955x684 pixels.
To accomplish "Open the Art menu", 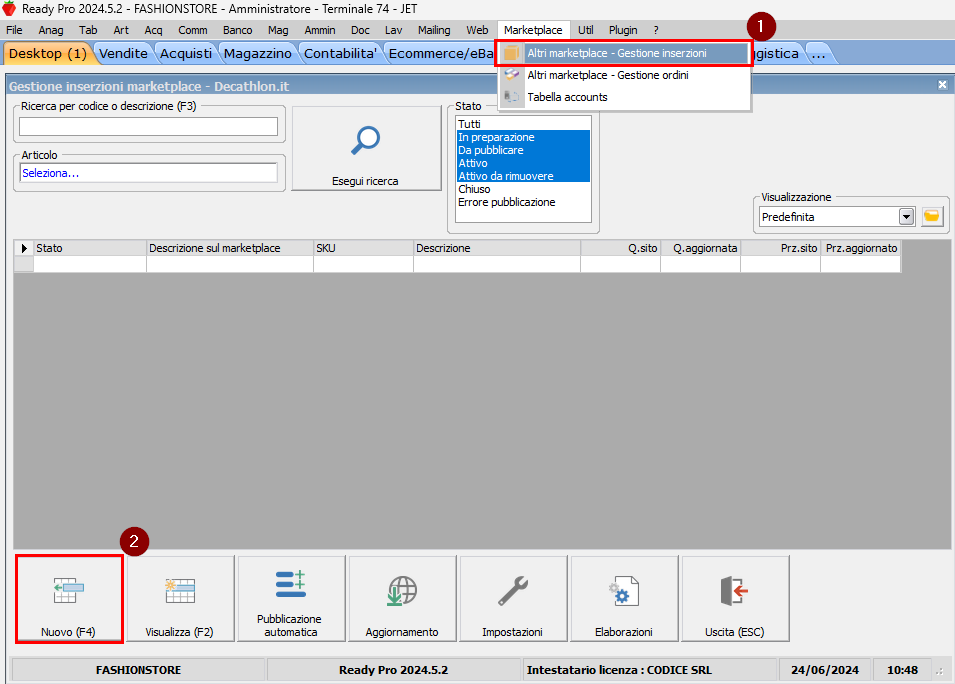I will [121, 30].
